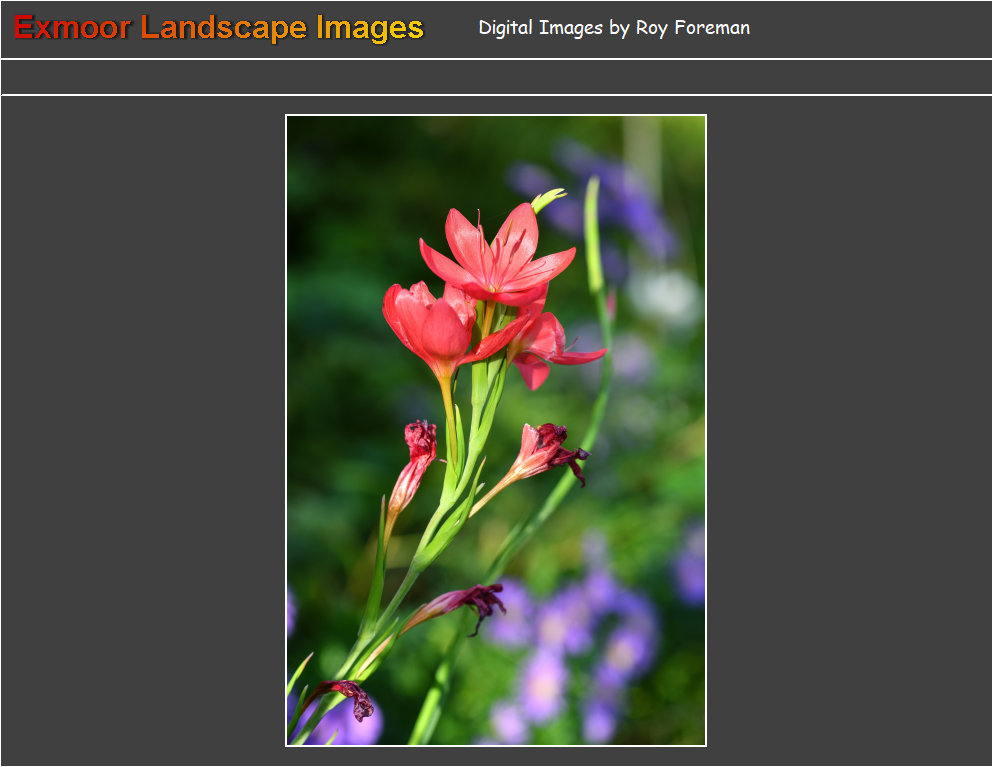993x767 pixels.
Task: Click the Exmoor Landscape Images title
Action: point(219,28)
